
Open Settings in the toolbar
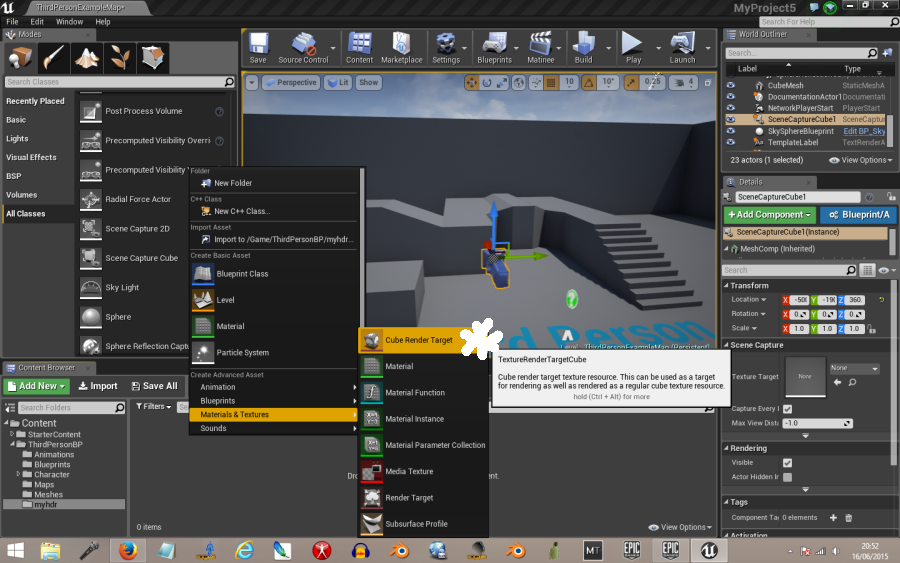pos(446,48)
